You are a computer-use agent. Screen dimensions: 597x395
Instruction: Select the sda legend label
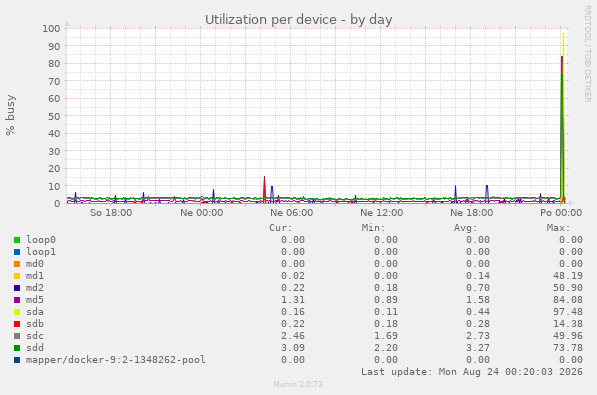pos(35,312)
